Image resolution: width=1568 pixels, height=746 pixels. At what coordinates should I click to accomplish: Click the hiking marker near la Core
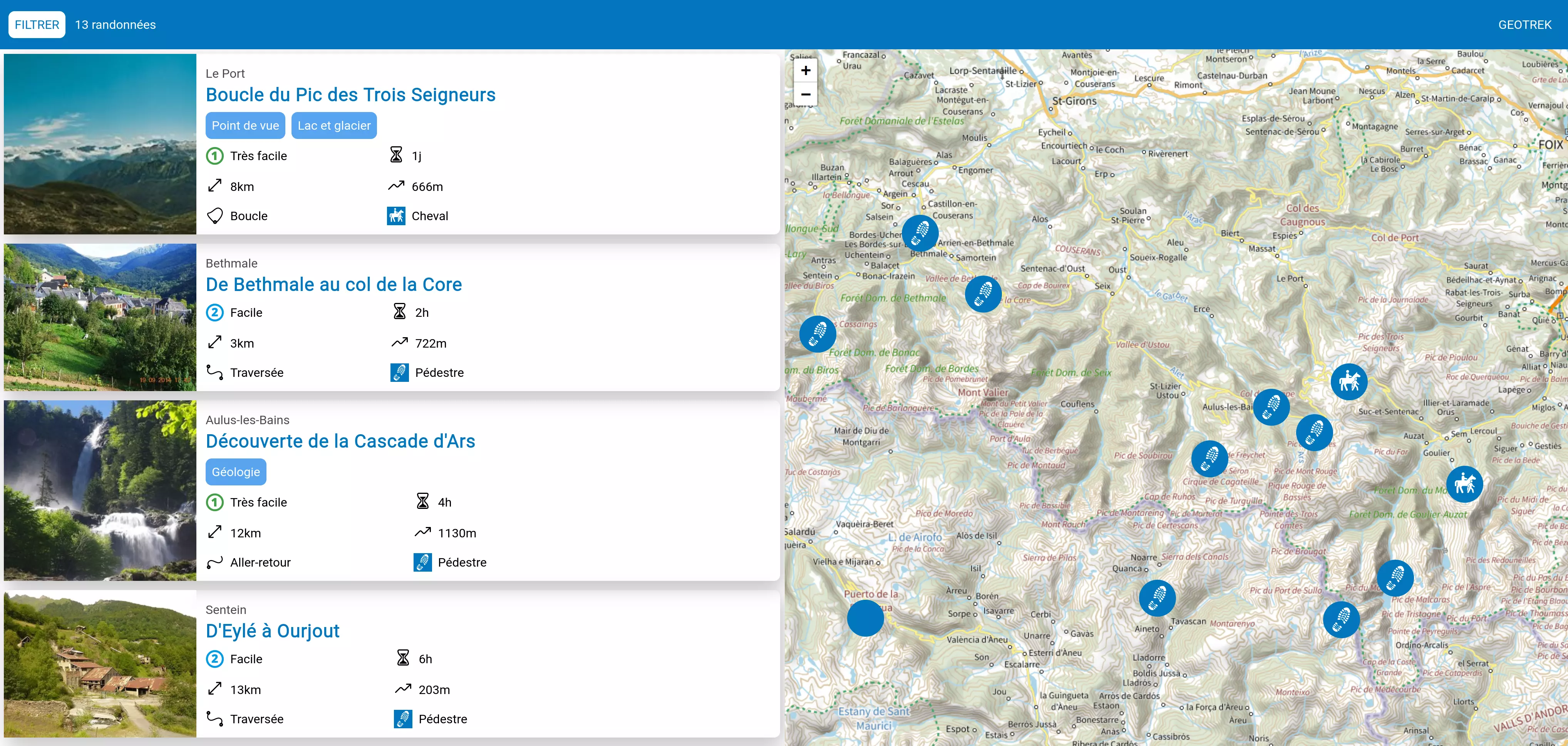983,294
